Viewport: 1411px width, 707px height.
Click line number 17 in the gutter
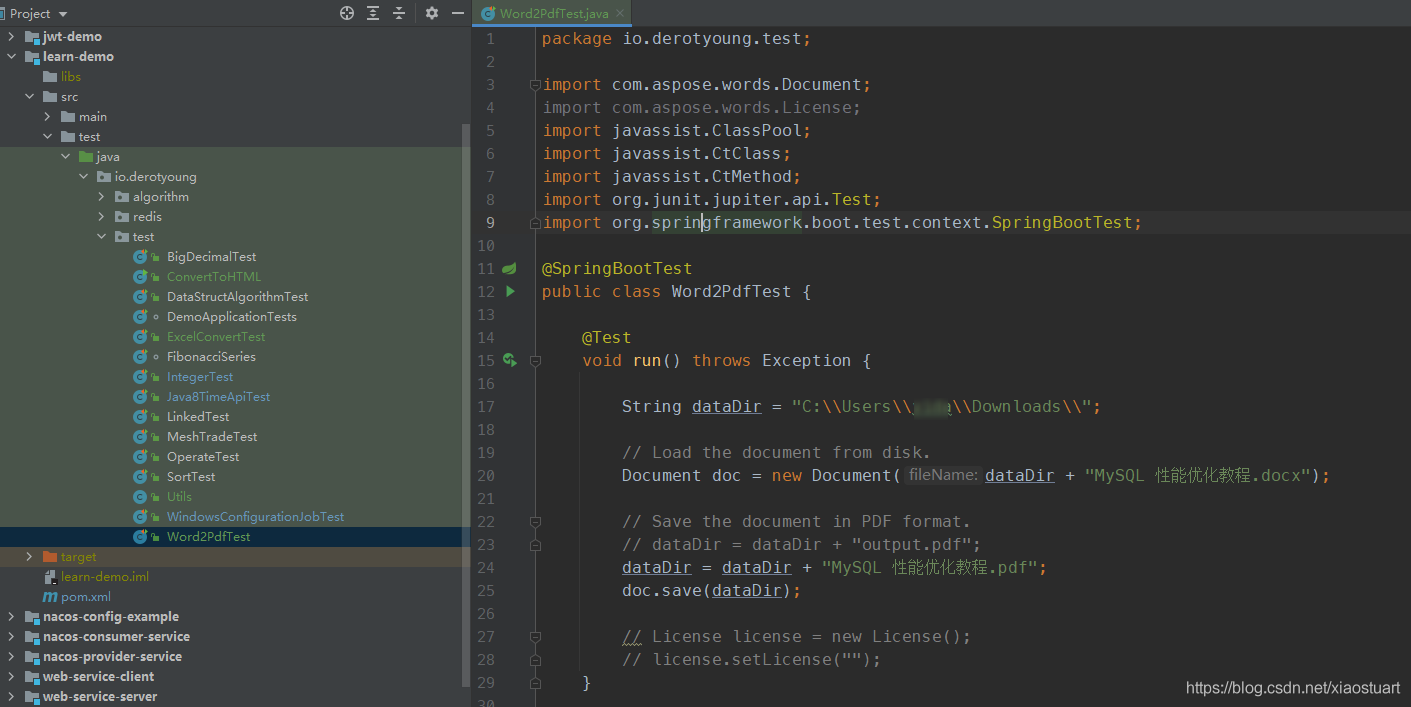coord(486,406)
